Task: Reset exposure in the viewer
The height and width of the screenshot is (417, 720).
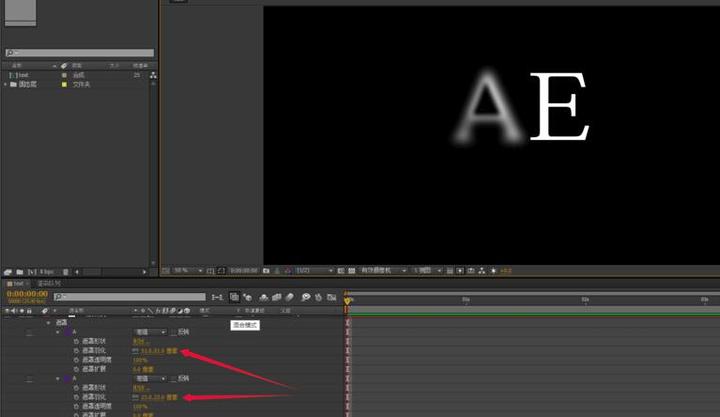Action: pyautogui.click(x=494, y=271)
